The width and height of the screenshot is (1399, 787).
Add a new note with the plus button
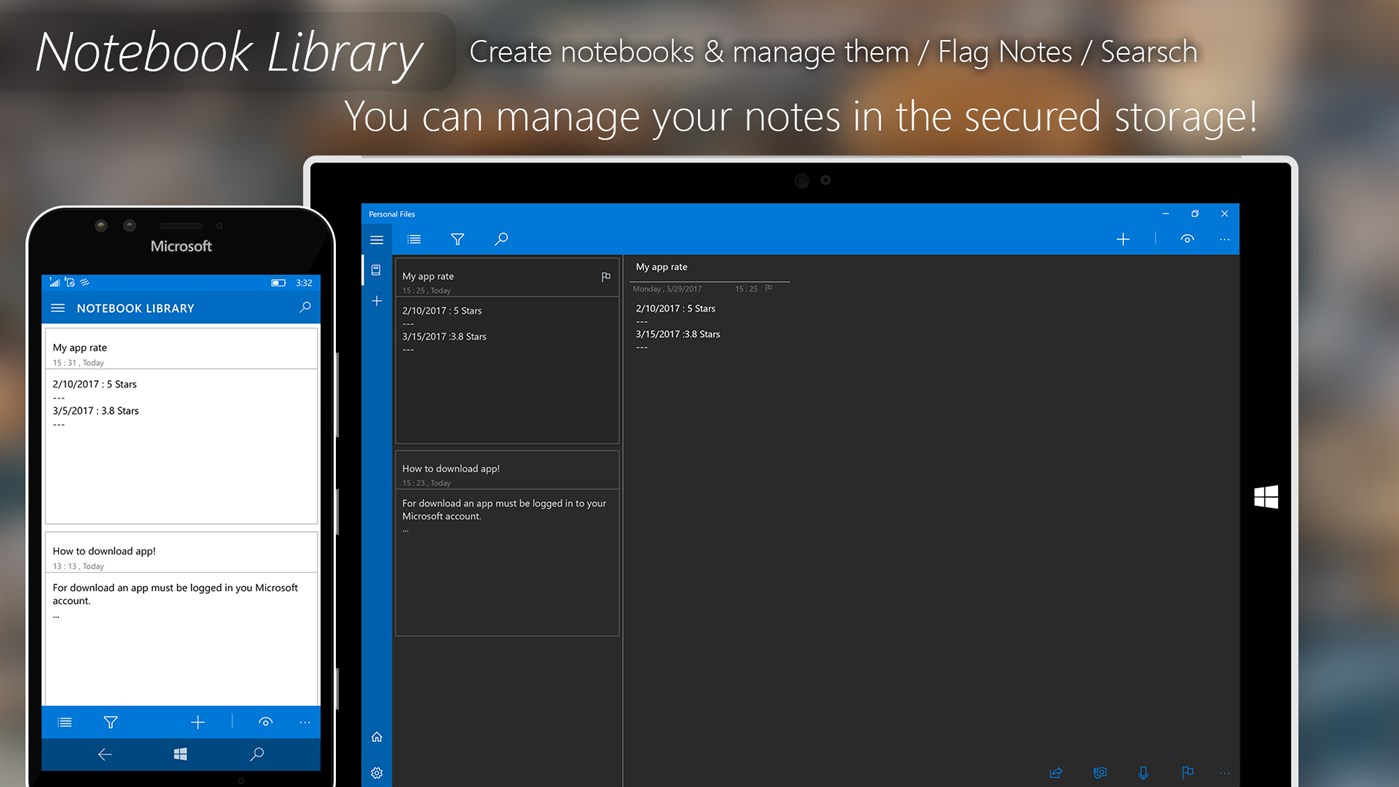click(1122, 239)
